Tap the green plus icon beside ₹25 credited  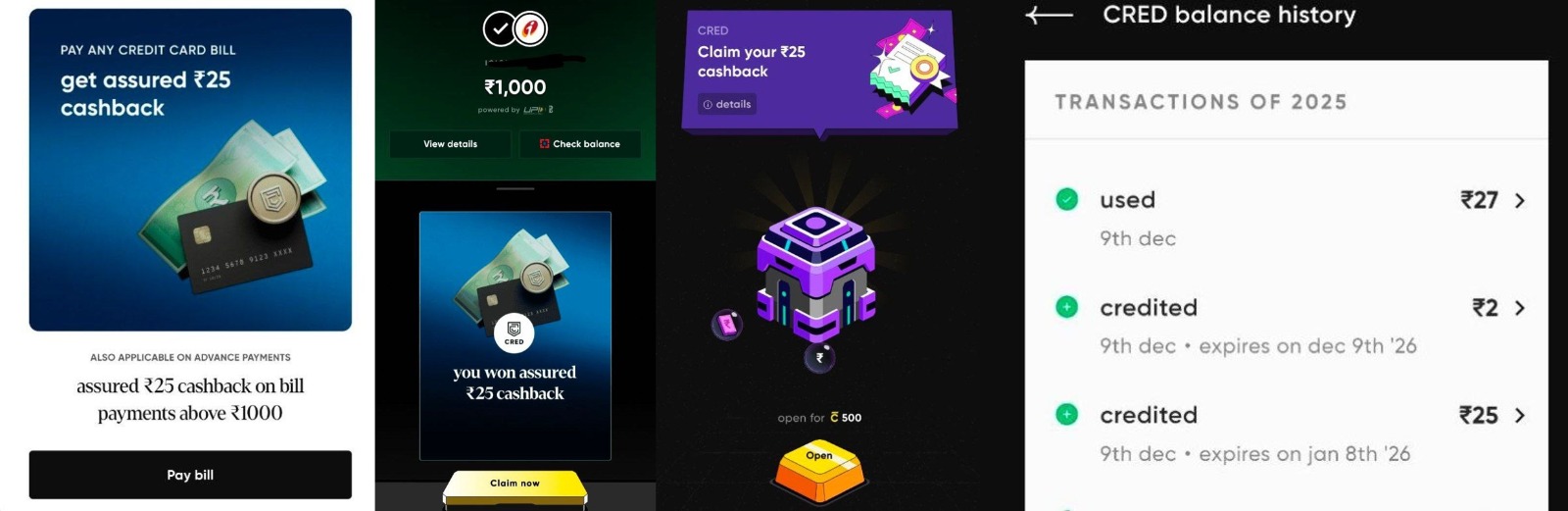coord(1067,414)
